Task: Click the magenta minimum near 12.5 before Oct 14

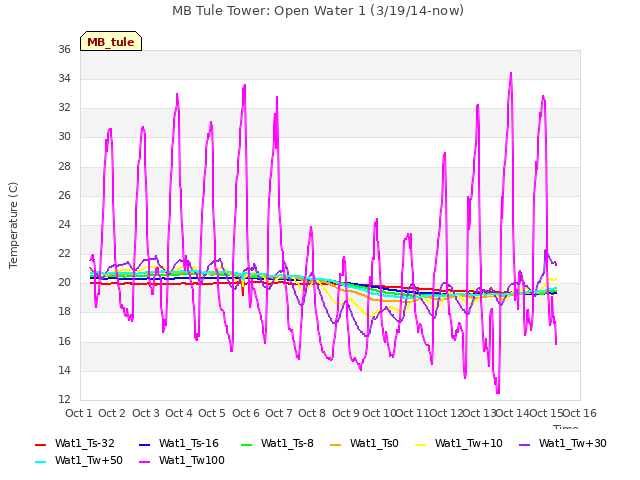Action: coord(498,392)
